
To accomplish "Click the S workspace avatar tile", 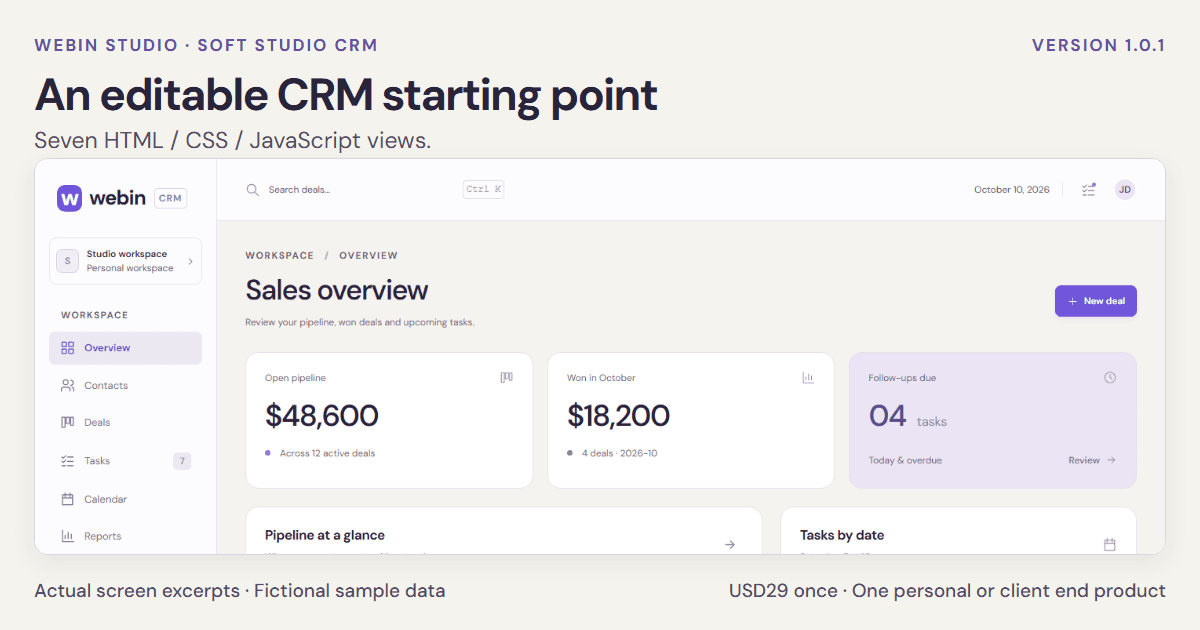I will pyautogui.click(x=68, y=261).
